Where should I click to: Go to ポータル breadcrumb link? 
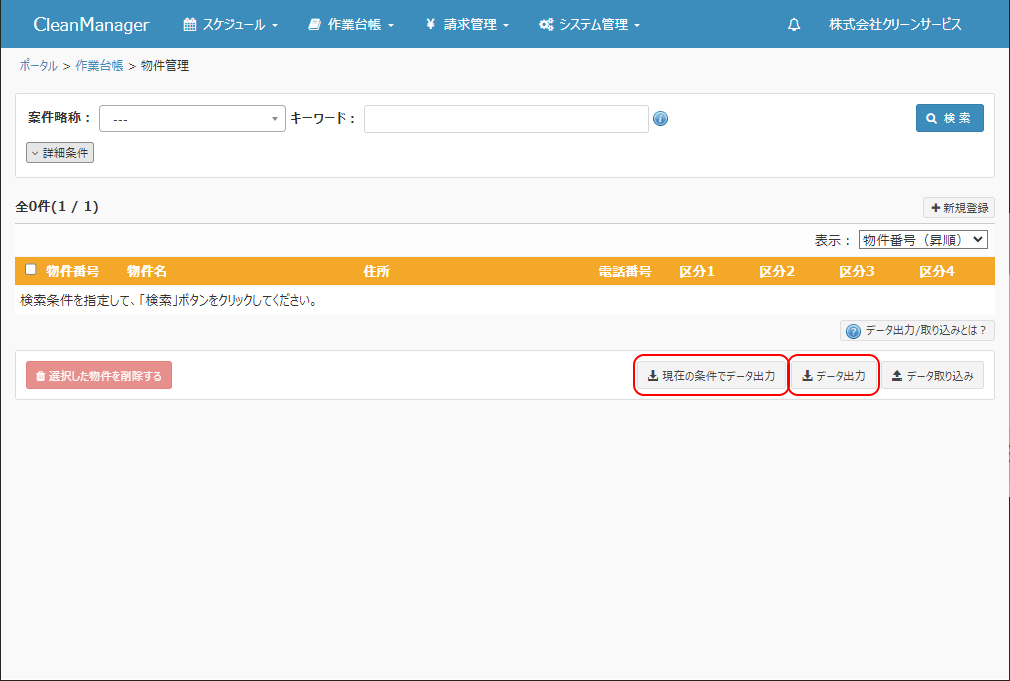coord(38,66)
